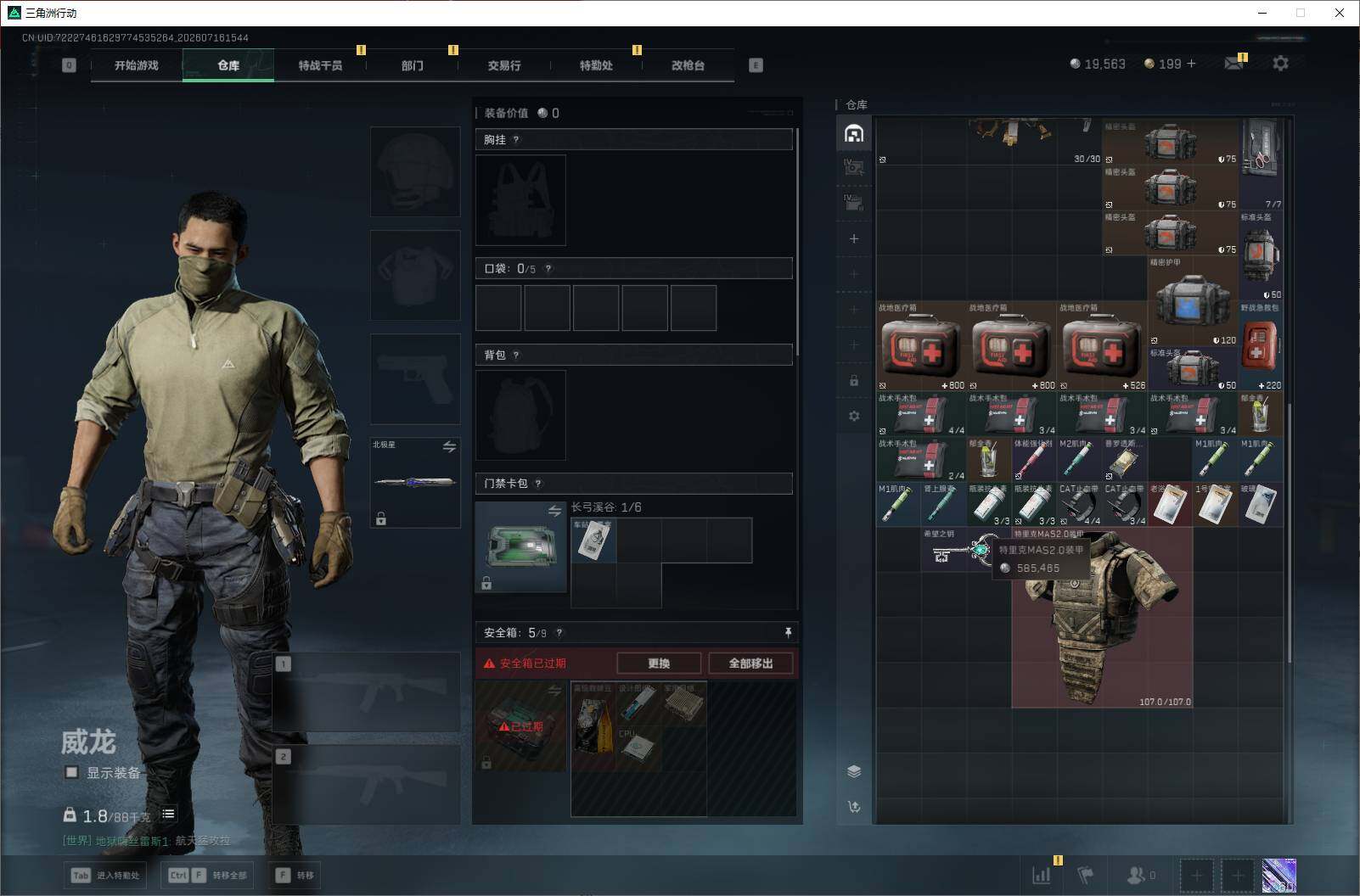Show help for 门禁卡包 question mark
Screen dimensions: 1360x896
pyautogui.click(x=537, y=484)
